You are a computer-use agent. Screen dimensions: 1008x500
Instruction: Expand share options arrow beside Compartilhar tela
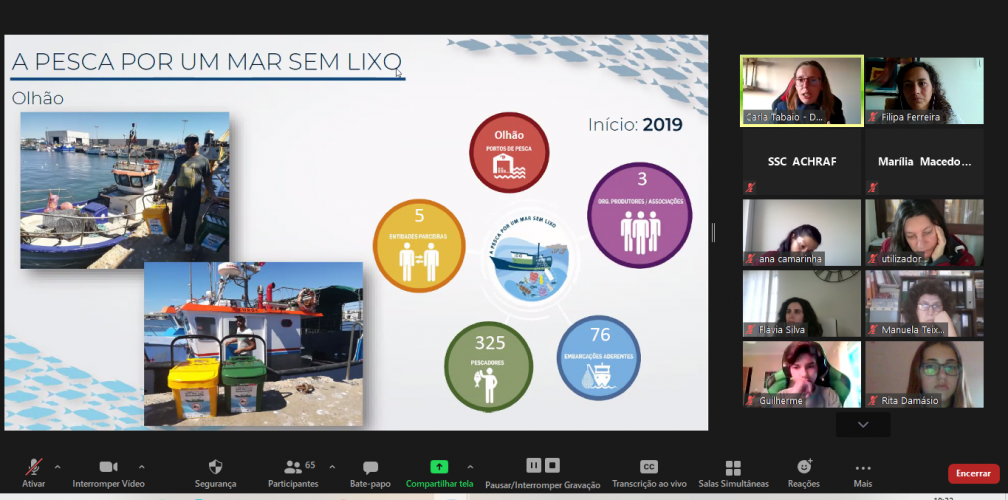470,467
